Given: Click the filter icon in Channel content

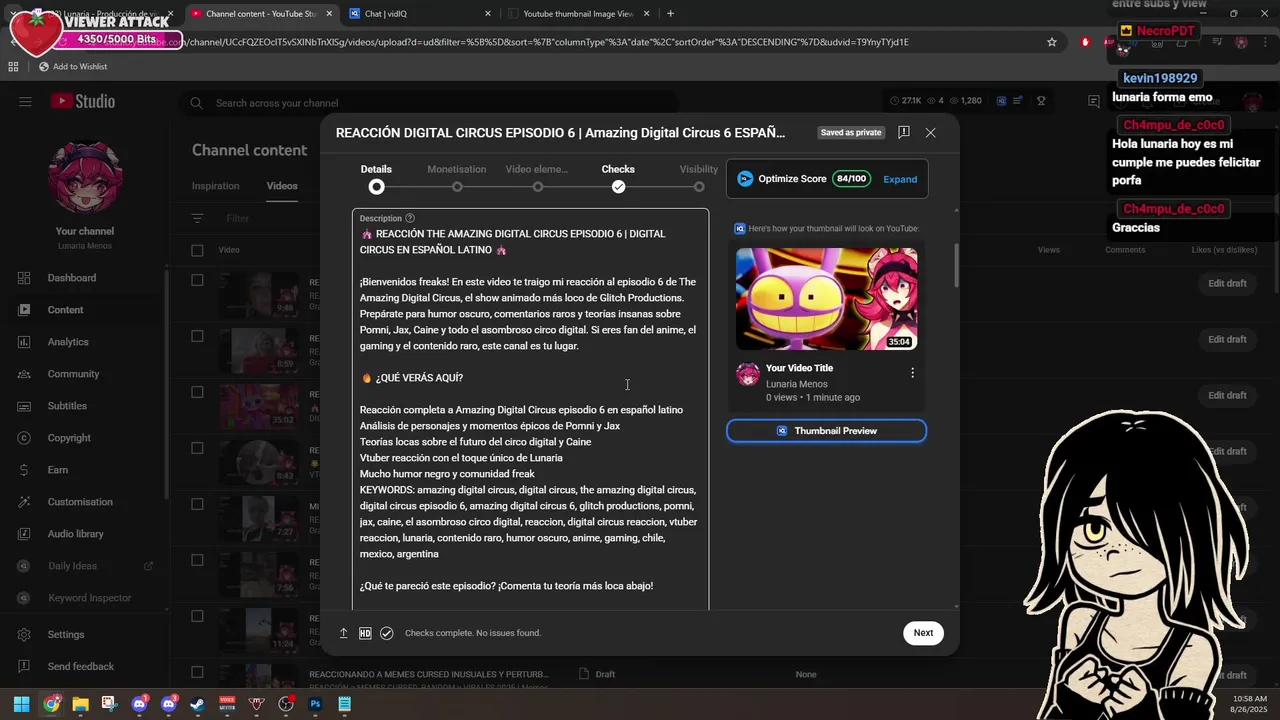Looking at the screenshot, I should point(197,218).
